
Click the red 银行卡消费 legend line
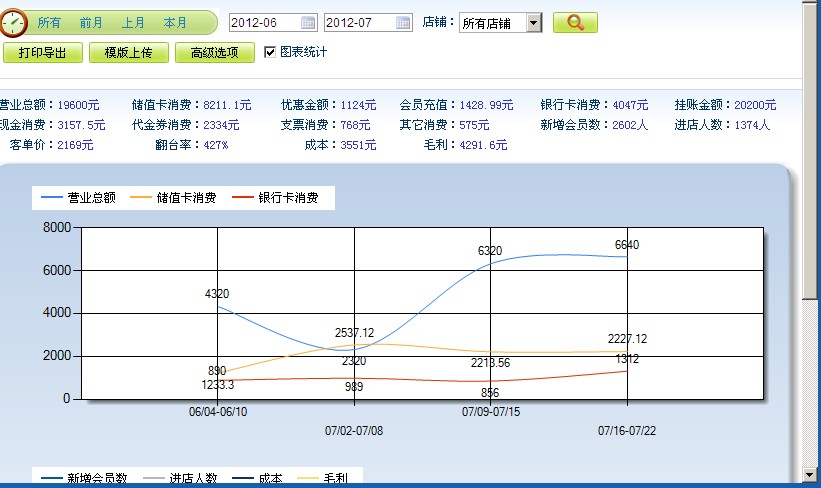click(x=243, y=198)
